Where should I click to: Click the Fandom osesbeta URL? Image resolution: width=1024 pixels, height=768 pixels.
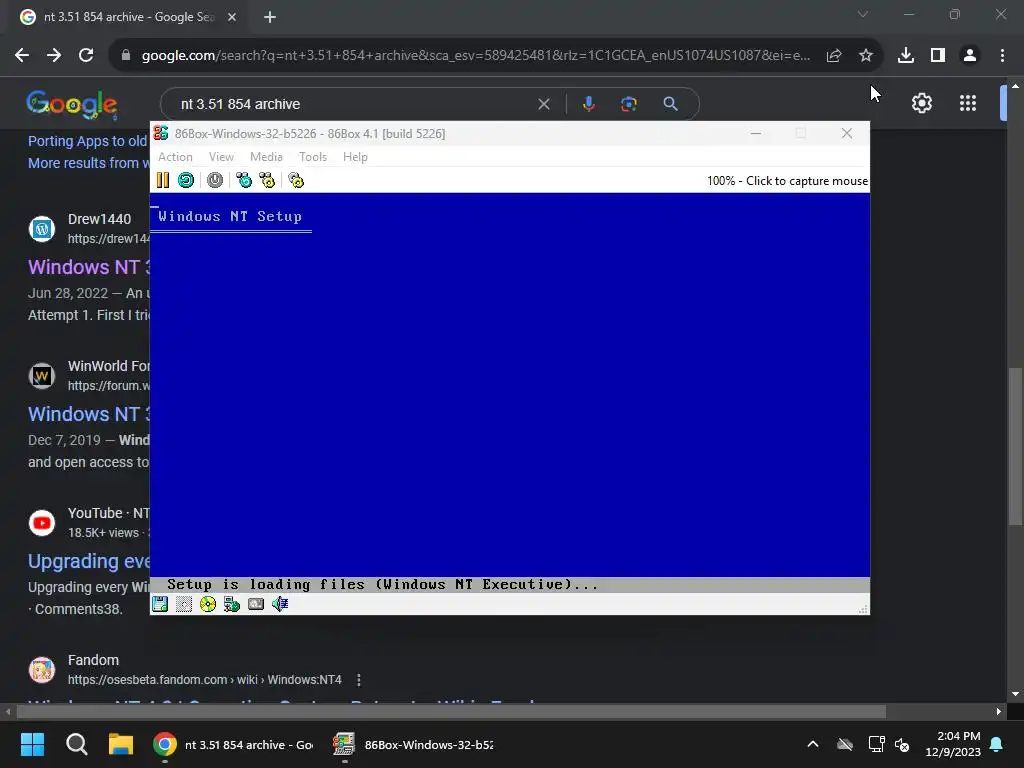point(204,680)
